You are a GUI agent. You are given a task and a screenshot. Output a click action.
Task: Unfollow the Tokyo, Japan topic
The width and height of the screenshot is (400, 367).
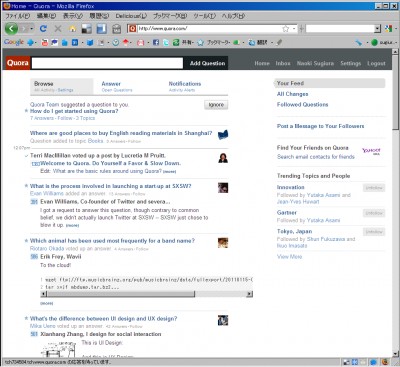click(374, 232)
